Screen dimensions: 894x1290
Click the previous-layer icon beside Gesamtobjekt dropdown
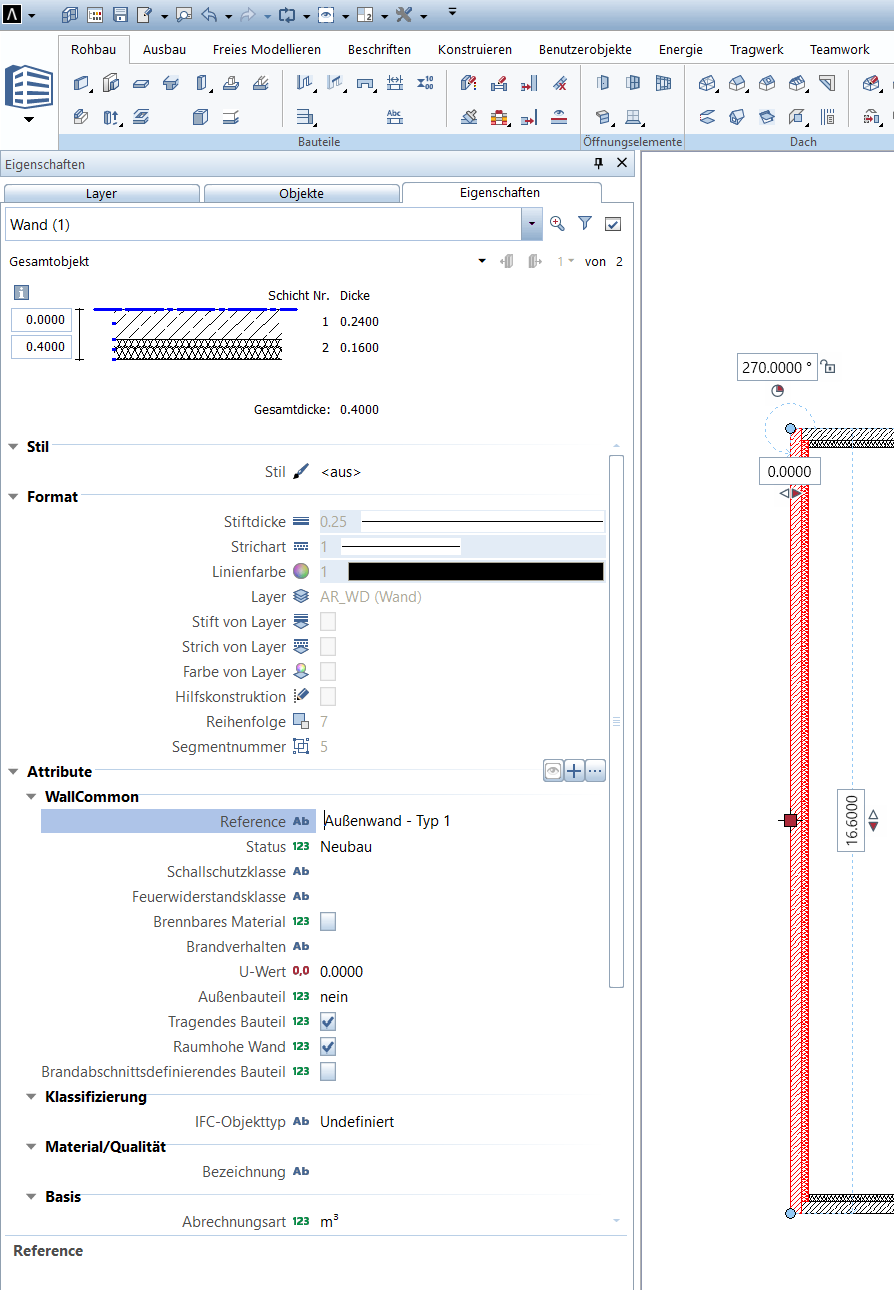(507, 262)
